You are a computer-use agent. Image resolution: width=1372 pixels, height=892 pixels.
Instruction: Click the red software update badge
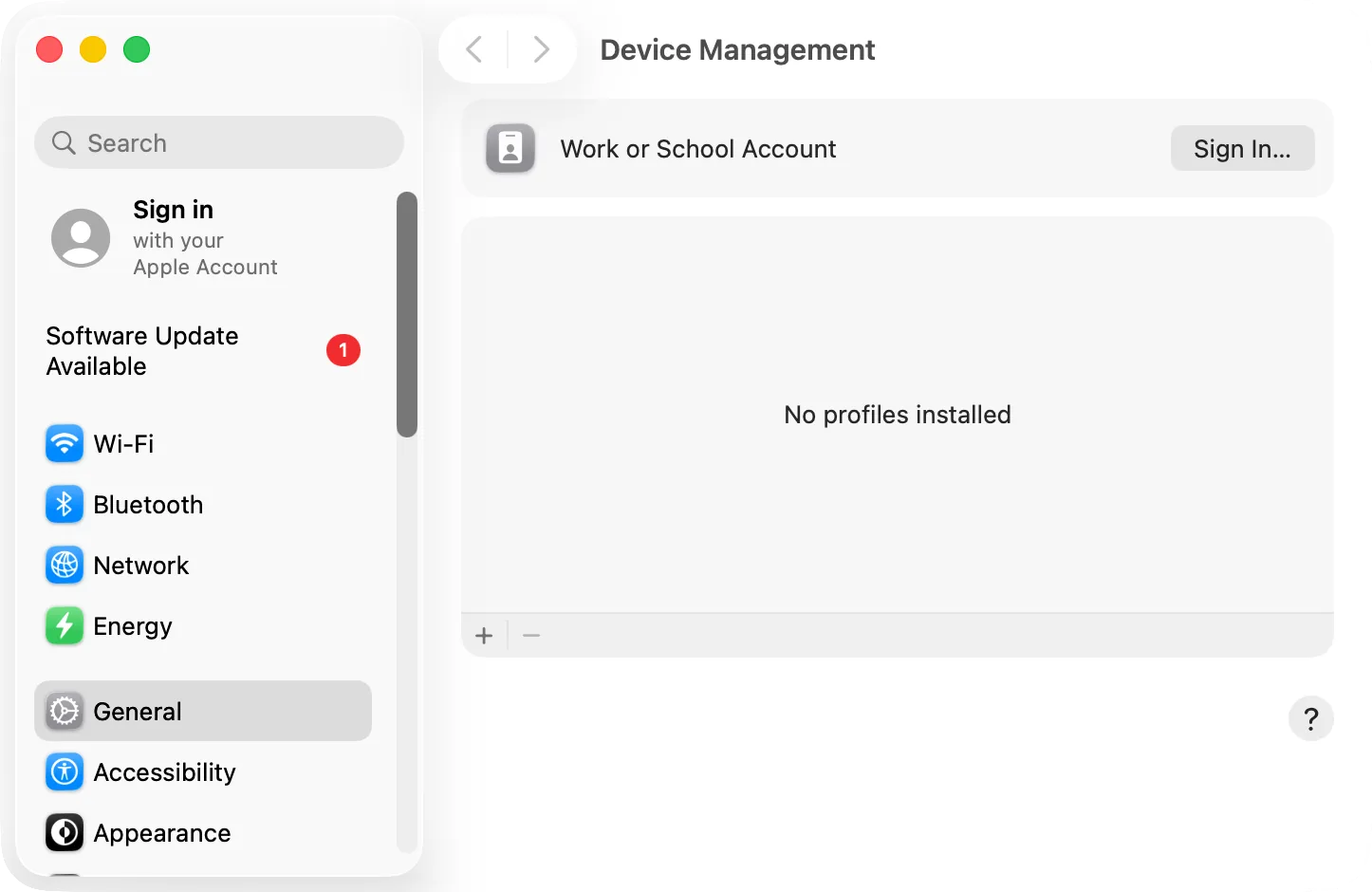[343, 350]
